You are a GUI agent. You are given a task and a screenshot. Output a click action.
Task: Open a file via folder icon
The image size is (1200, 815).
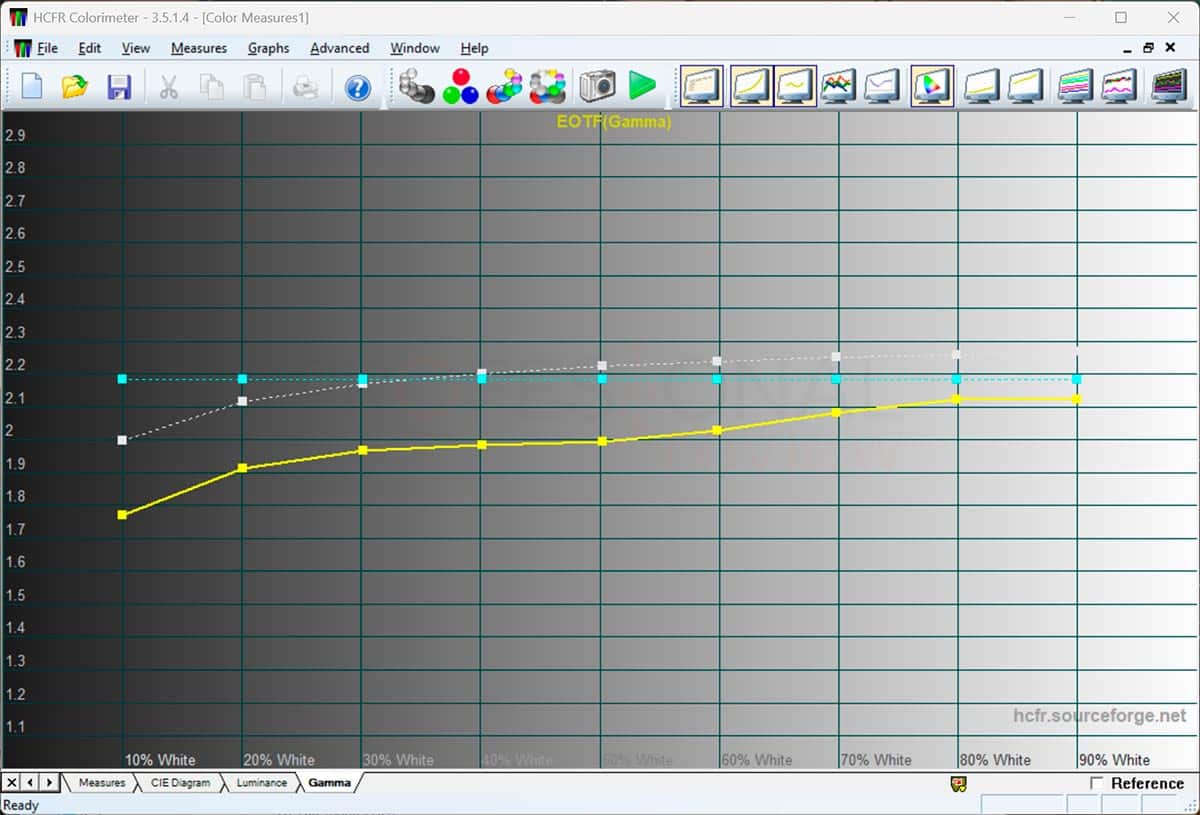coord(75,86)
